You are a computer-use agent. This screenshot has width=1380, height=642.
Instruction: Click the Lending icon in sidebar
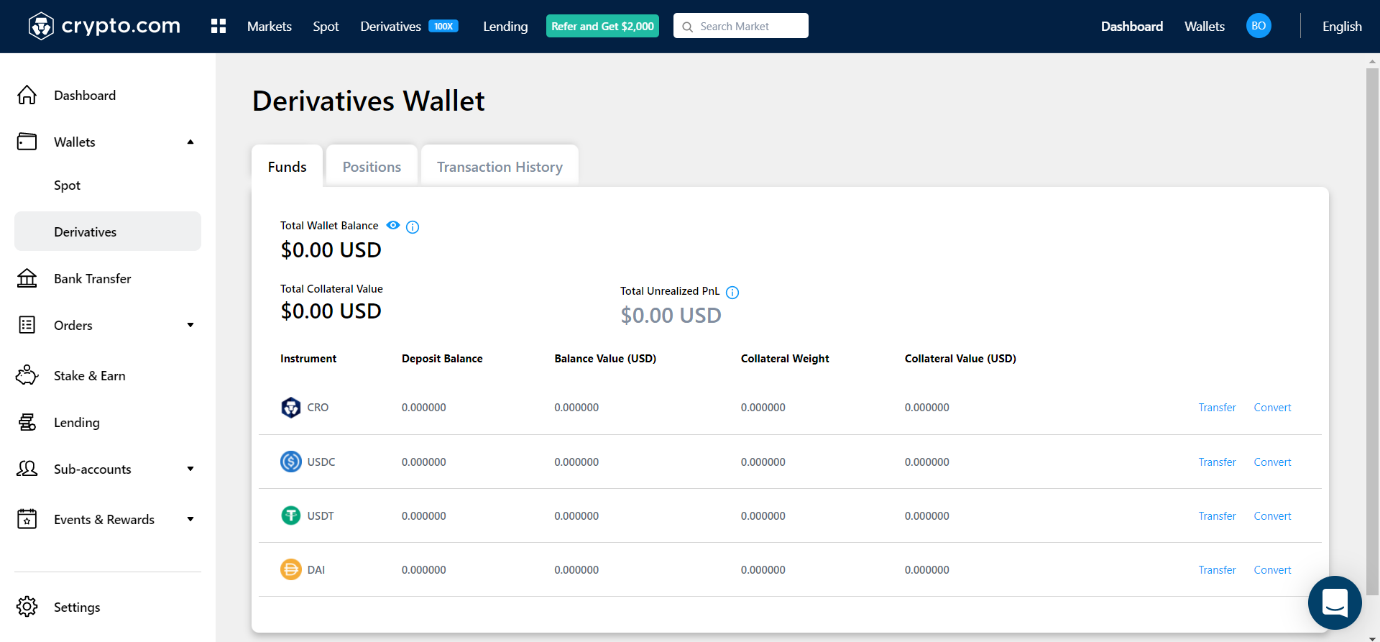pyautogui.click(x=27, y=422)
